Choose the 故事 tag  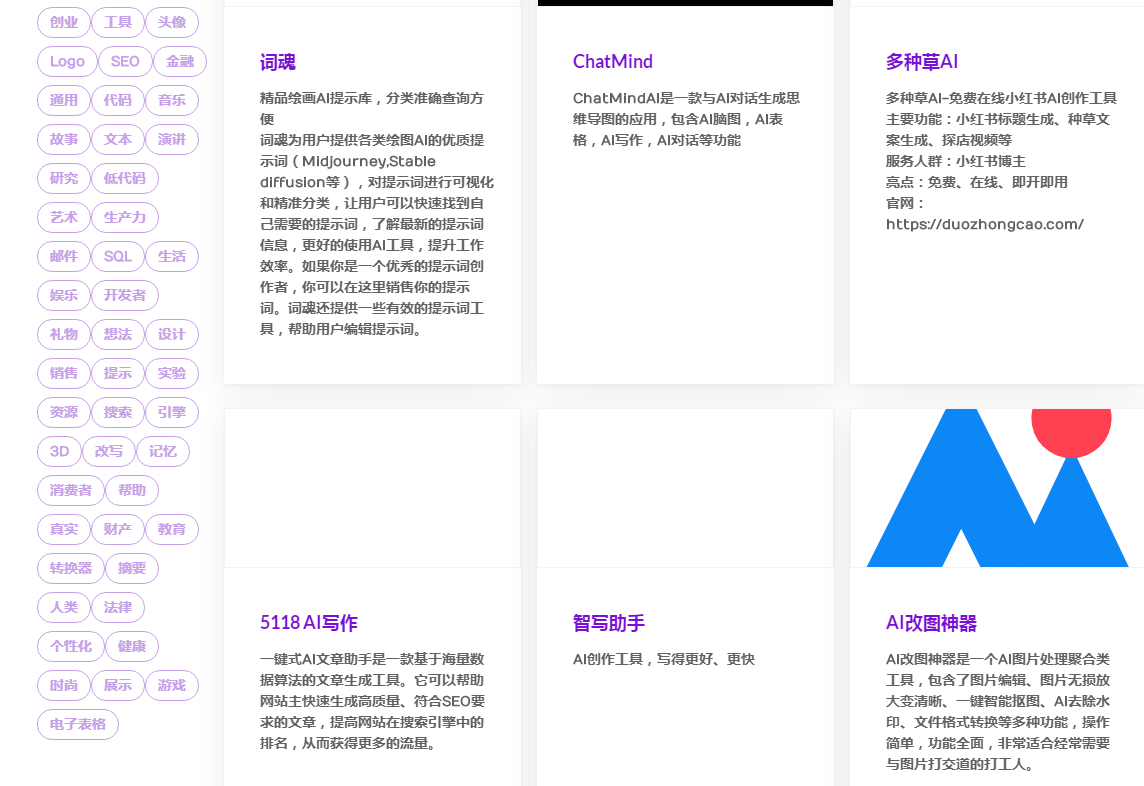pos(63,139)
